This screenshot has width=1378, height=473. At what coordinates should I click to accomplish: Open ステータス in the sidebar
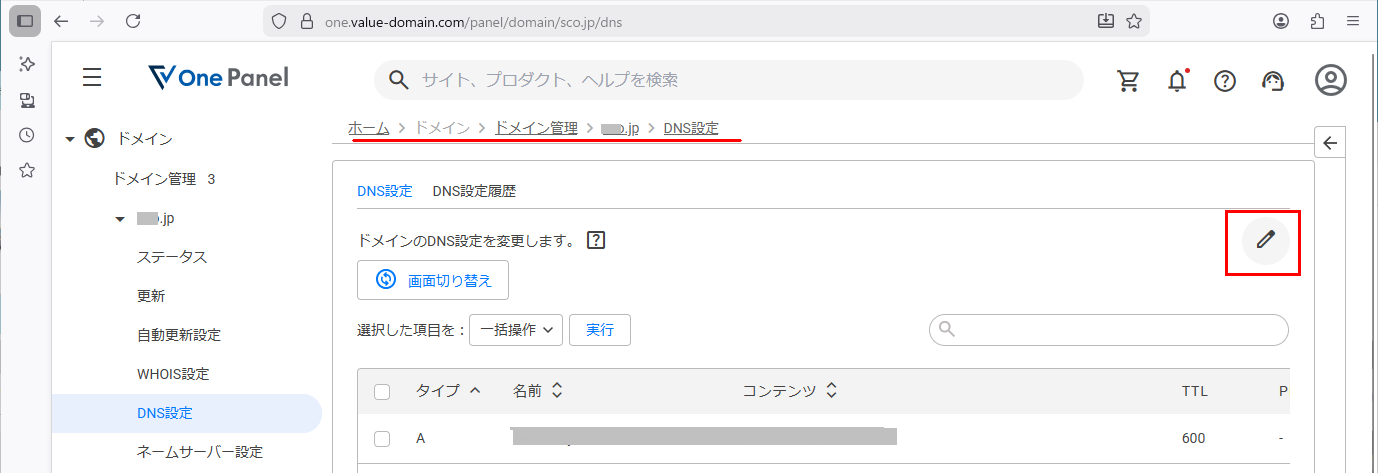click(172, 257)
